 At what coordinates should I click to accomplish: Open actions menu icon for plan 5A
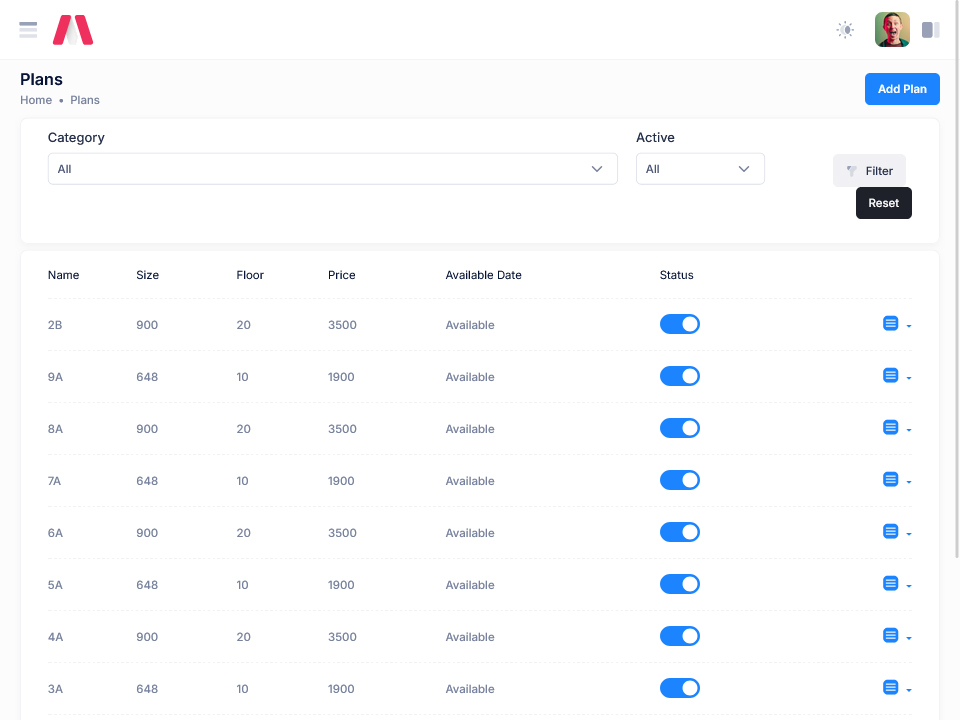point(896,584)
